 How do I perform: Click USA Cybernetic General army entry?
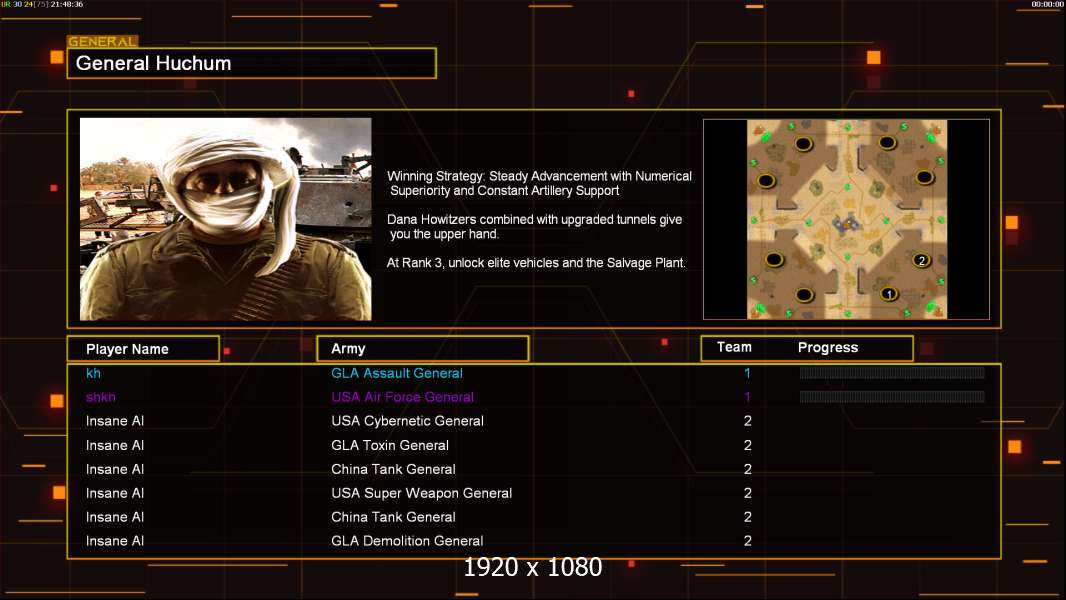tap(407, 421)
